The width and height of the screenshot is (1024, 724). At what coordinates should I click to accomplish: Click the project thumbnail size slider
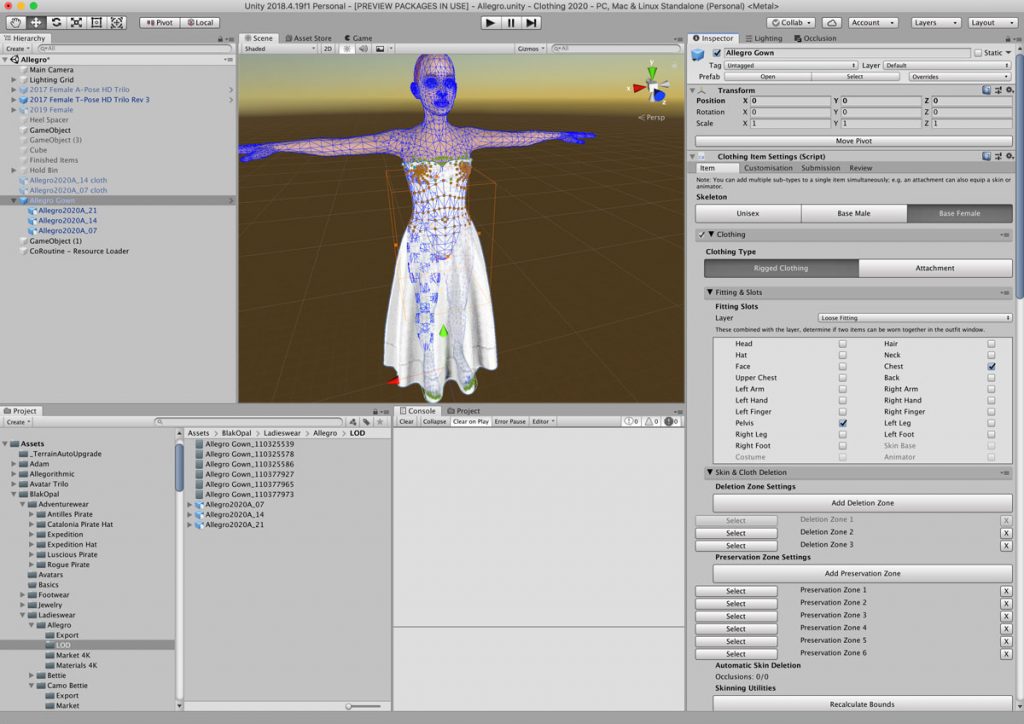pyautogui.click(x=363, y=706)
